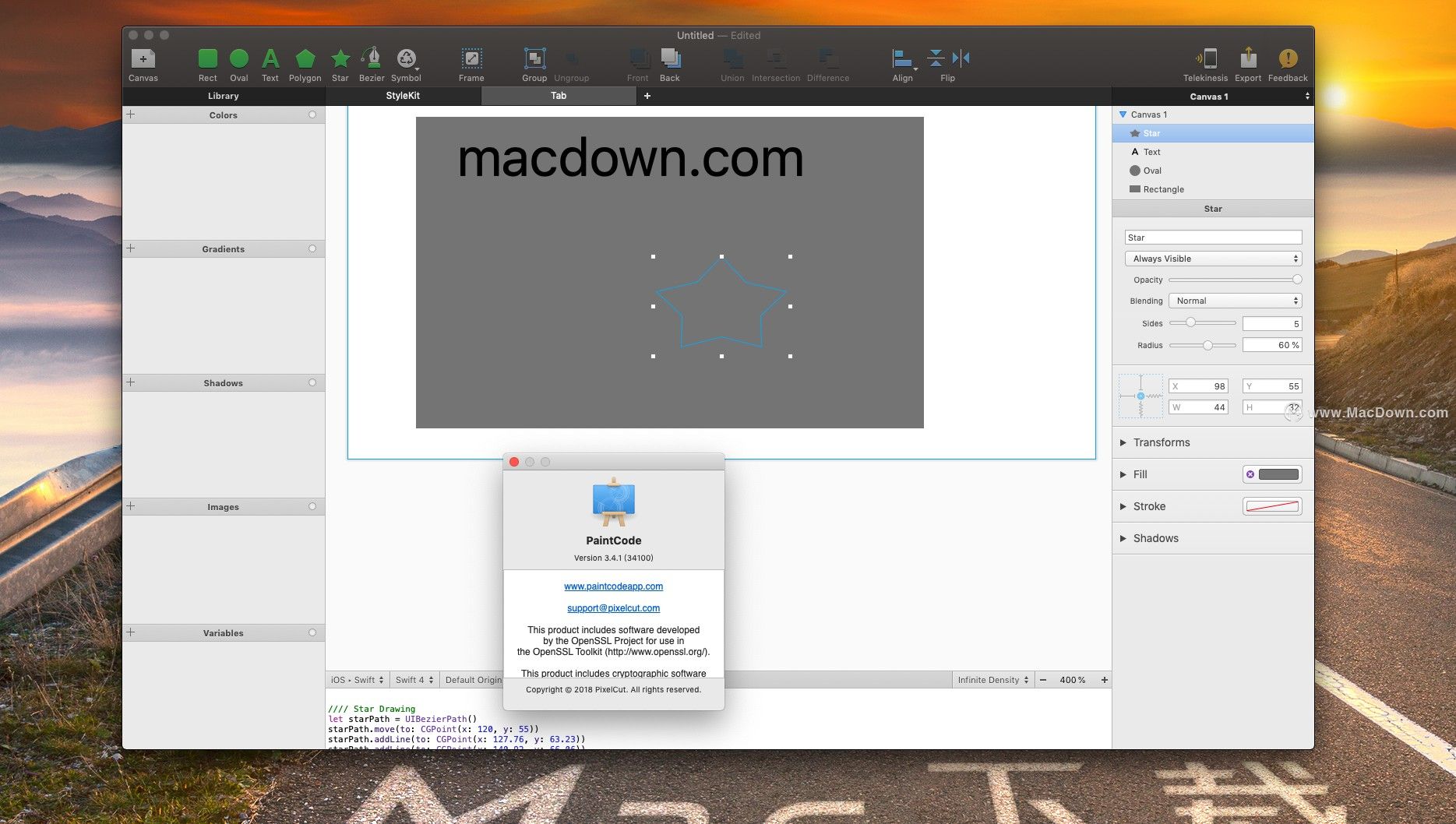Expand the Stroke section
This screenshot has width=1456, height=824.
(1123, 506)
